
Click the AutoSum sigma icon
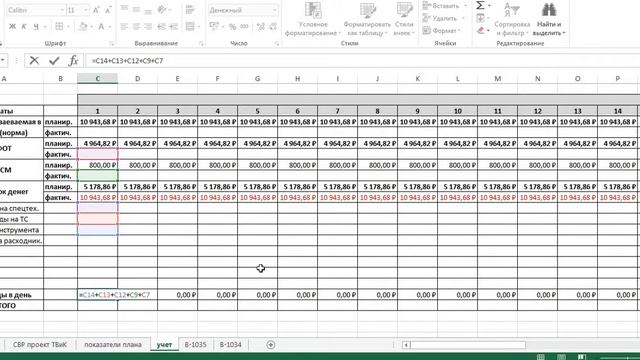click(480, 5)
